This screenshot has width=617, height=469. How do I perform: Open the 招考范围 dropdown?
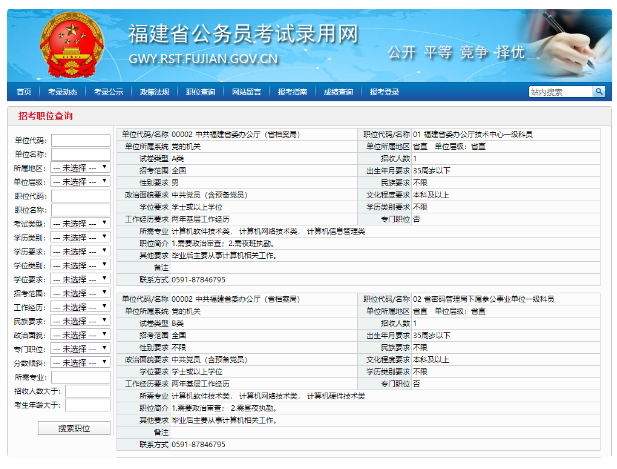tap(80, 293)
